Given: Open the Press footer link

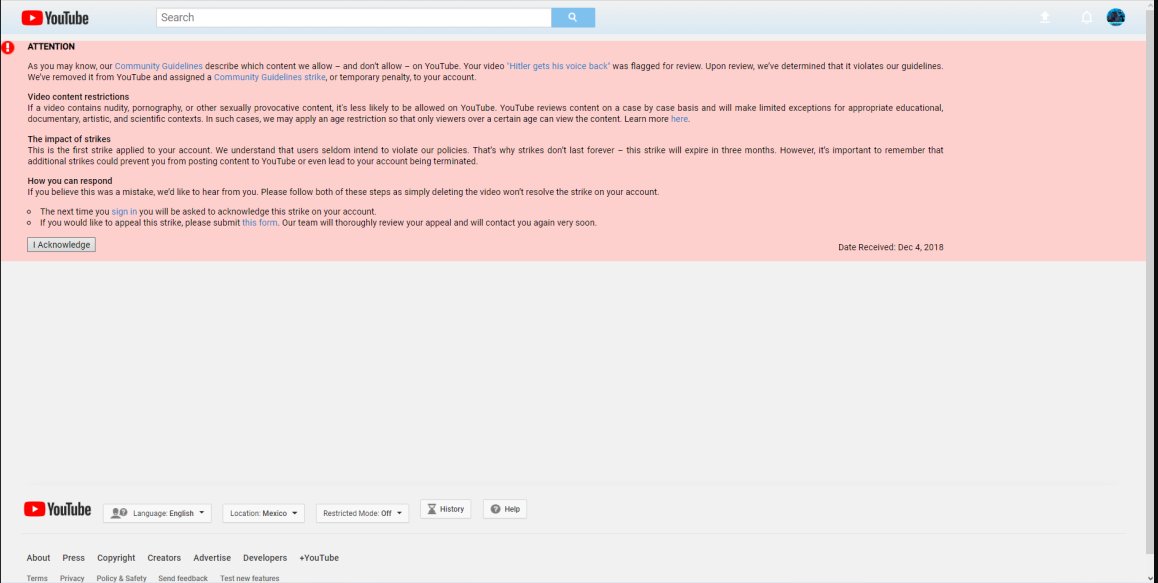Looking at the screenshot, I should coord(73,558).
